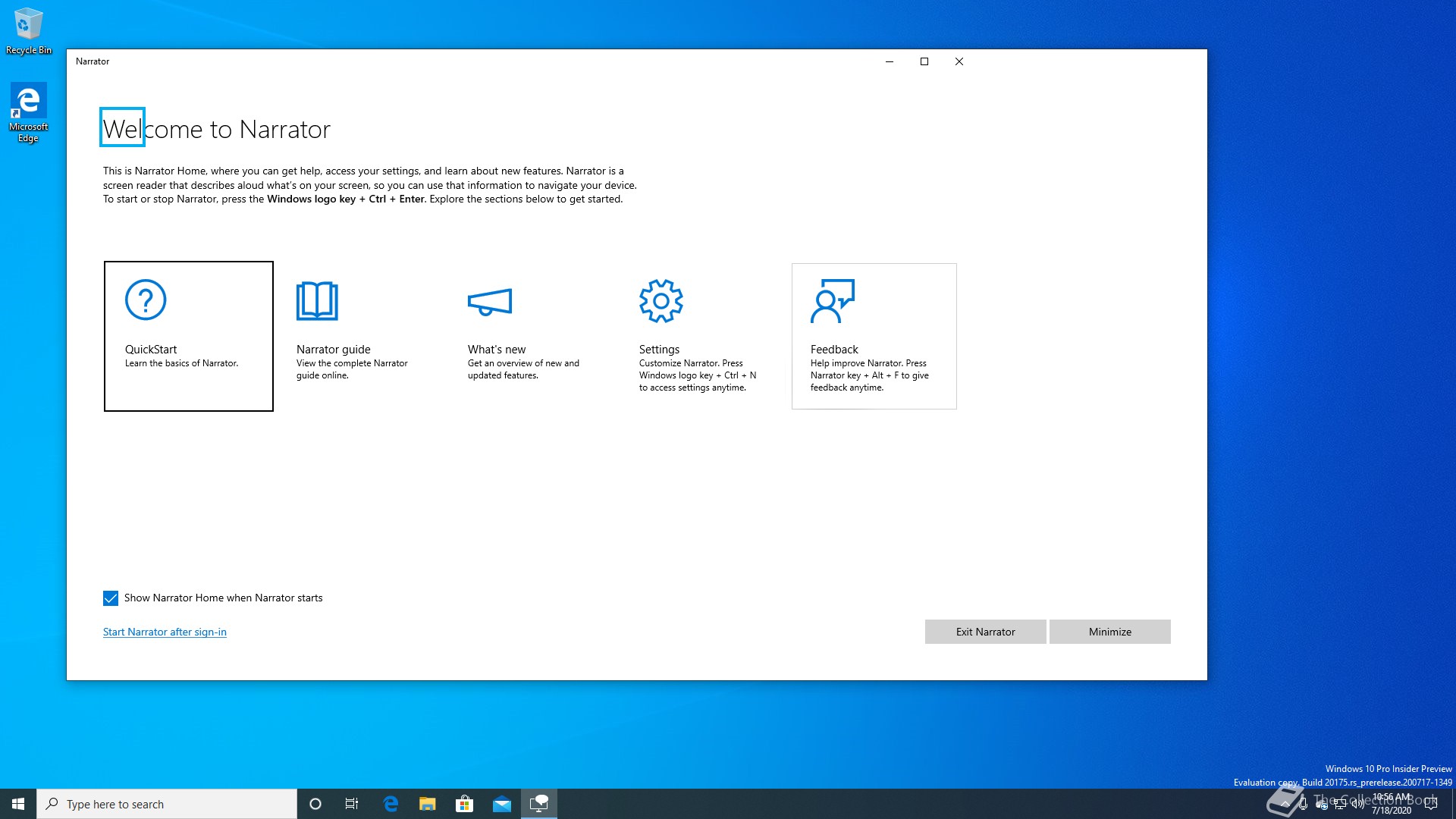Click the Show desktop strip

click(1453, 804)
